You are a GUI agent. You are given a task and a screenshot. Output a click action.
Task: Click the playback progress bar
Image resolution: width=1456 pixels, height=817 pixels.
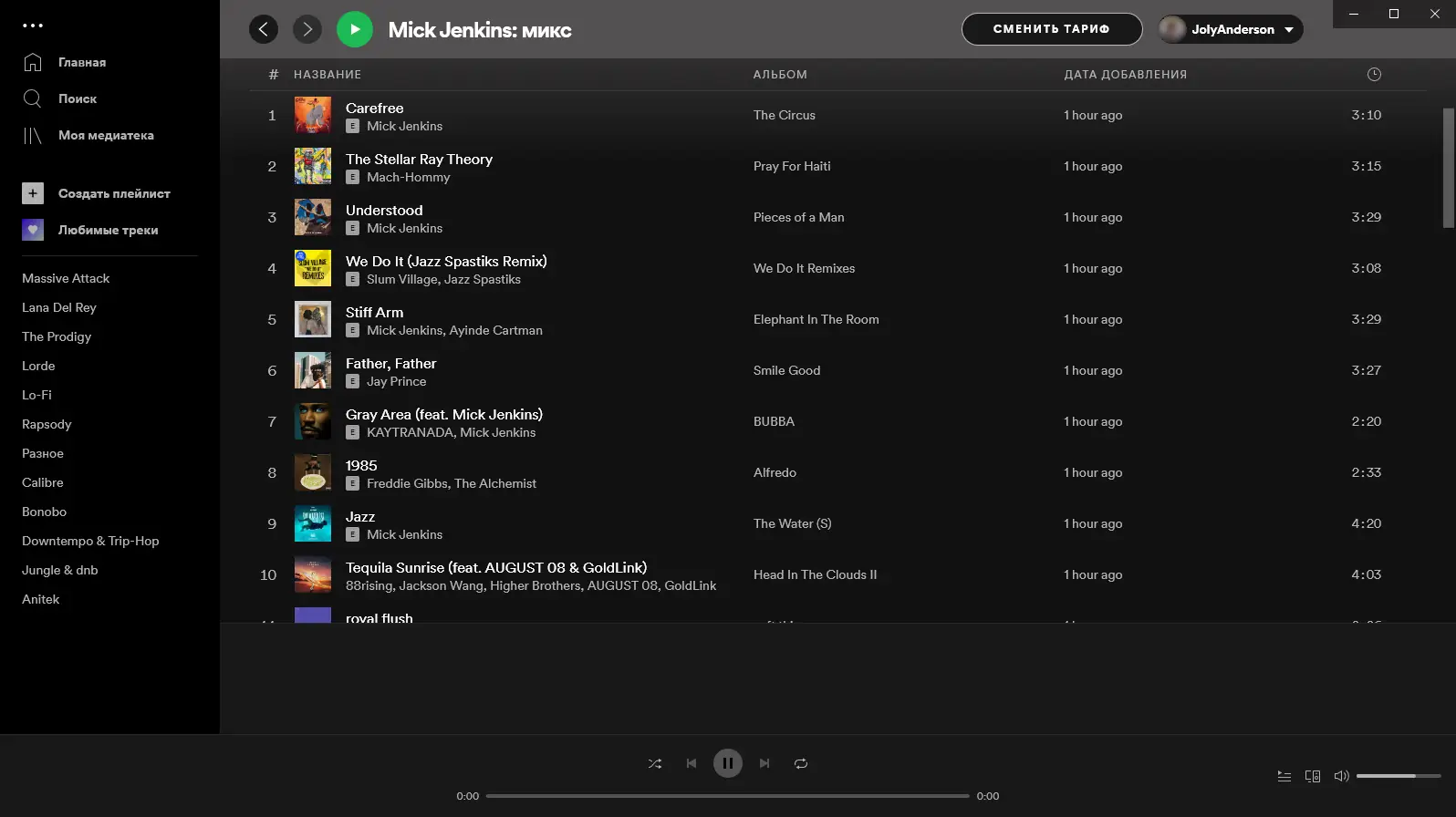tap(728, 796)
